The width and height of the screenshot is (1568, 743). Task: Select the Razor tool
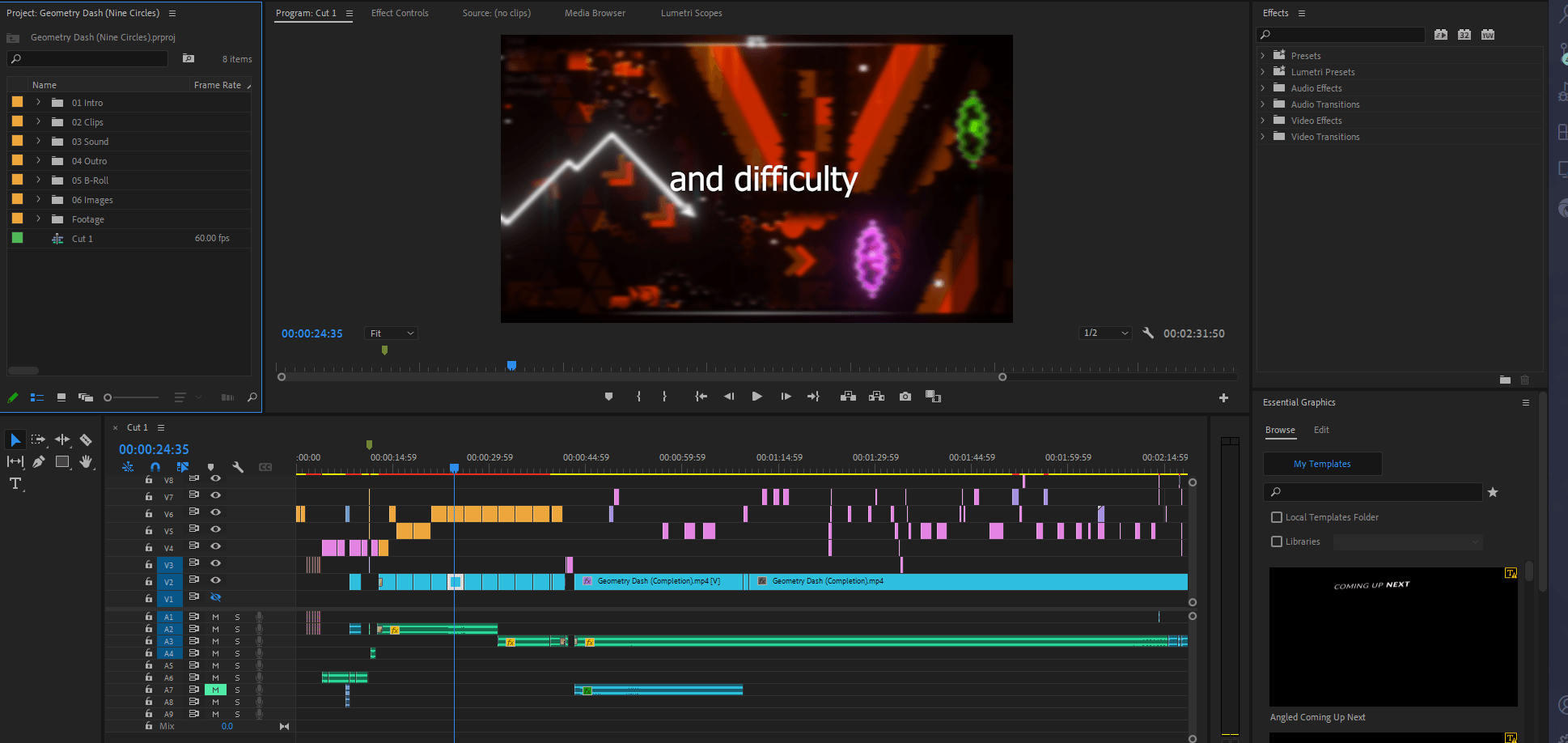(86, 439)
